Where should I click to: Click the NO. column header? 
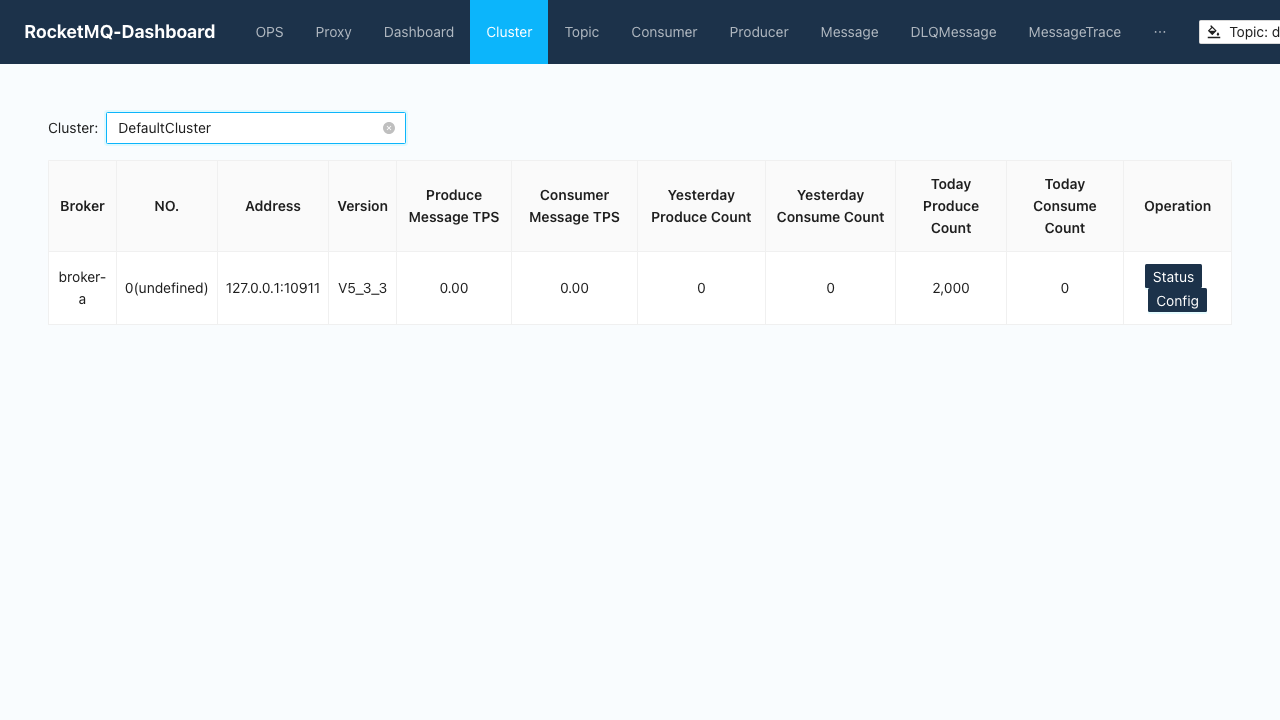(167, 206)
